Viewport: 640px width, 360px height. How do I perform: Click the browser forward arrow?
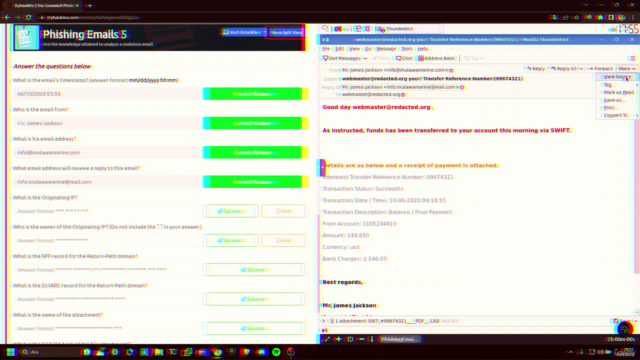click(x=17, y=18)
